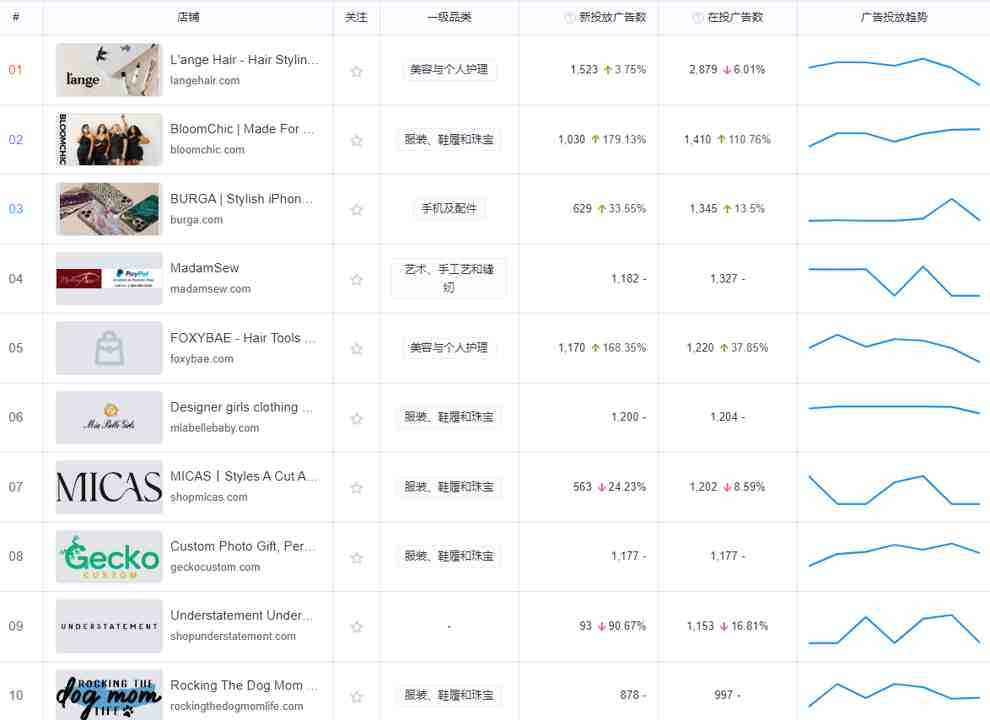
Task: Sort by the 新投放广告数 column header
Action: [612, 18]
